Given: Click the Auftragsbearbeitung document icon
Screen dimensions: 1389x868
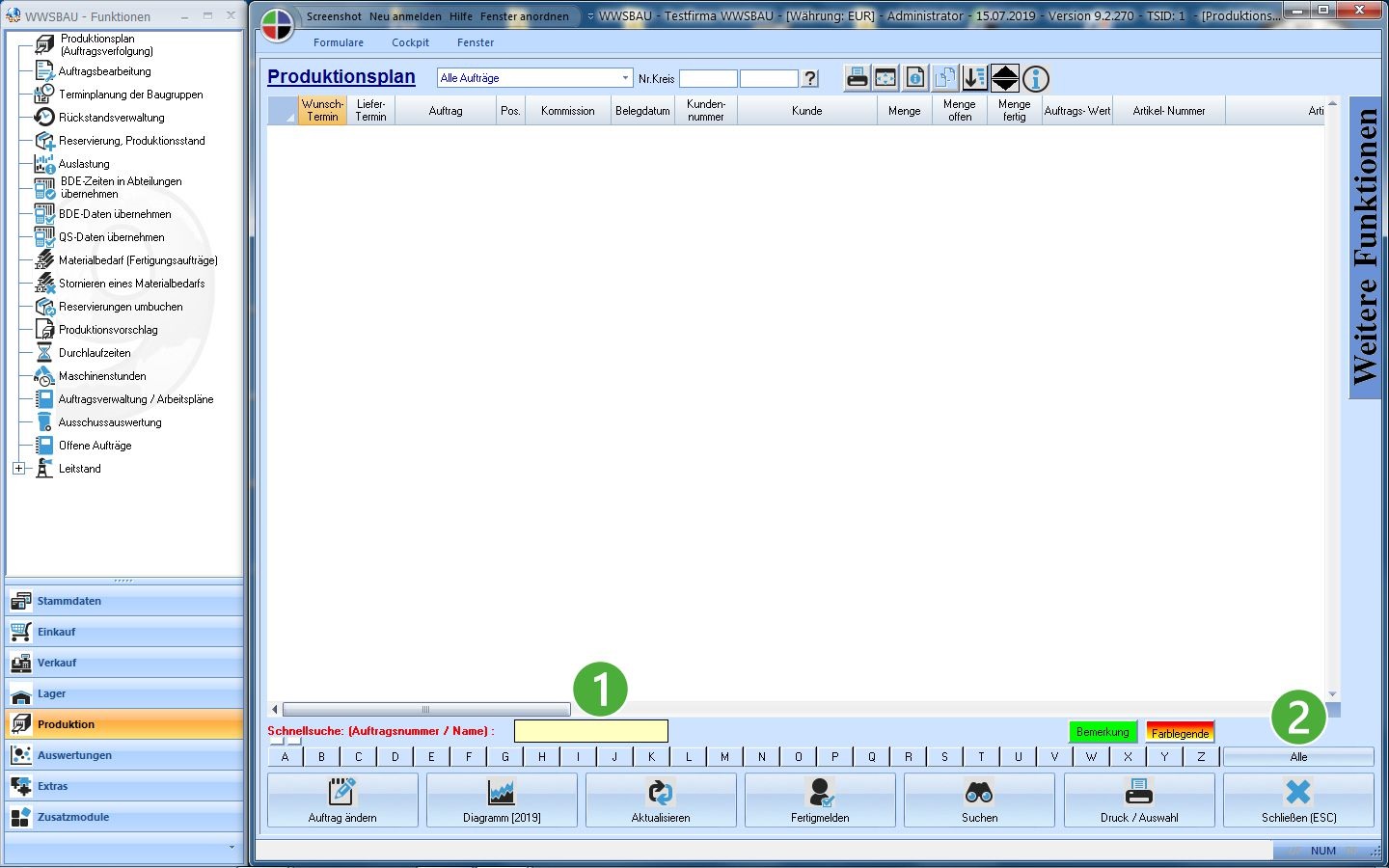Looking at the screenshot, I should tap(44, 70).
